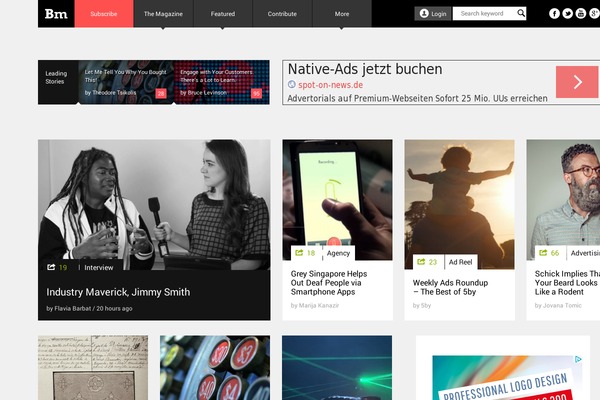The image size is (600, 400).
Task: Open the Facebook social icon
Action: coord(554,14)
